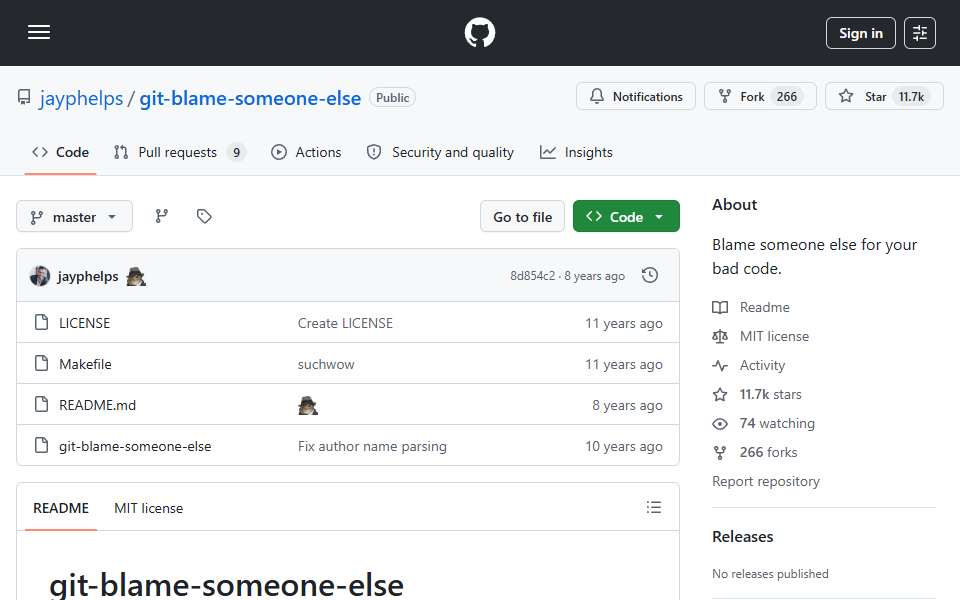960x600 pixels.
Task: Click pull requests count badge 9
Action: [x=236, y=152]
